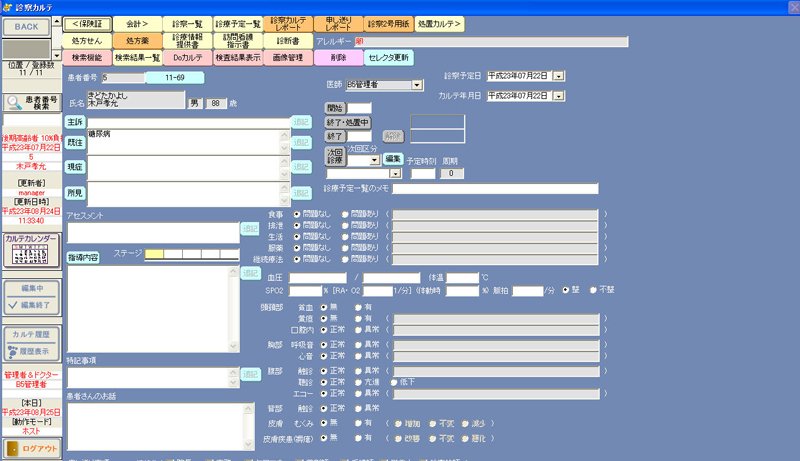Image resolution: width=800 pixels, height=461 pixels.
Task: Click the 追記 button beside 特記事項 field
Action: pos(250,374)
